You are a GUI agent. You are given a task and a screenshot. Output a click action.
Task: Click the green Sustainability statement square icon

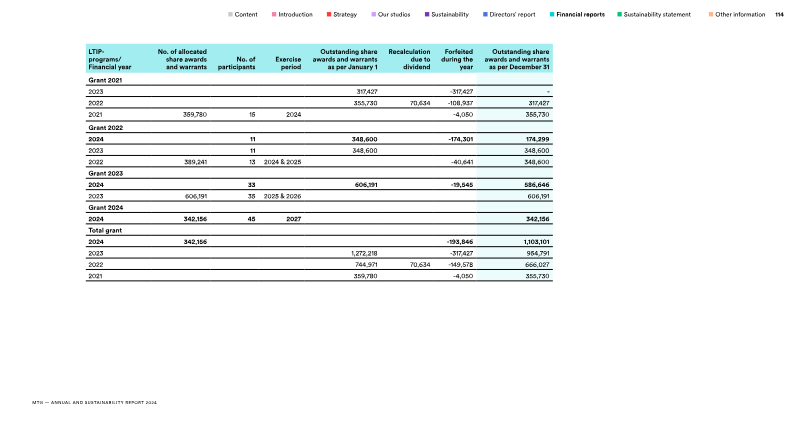tap(620, 15)
